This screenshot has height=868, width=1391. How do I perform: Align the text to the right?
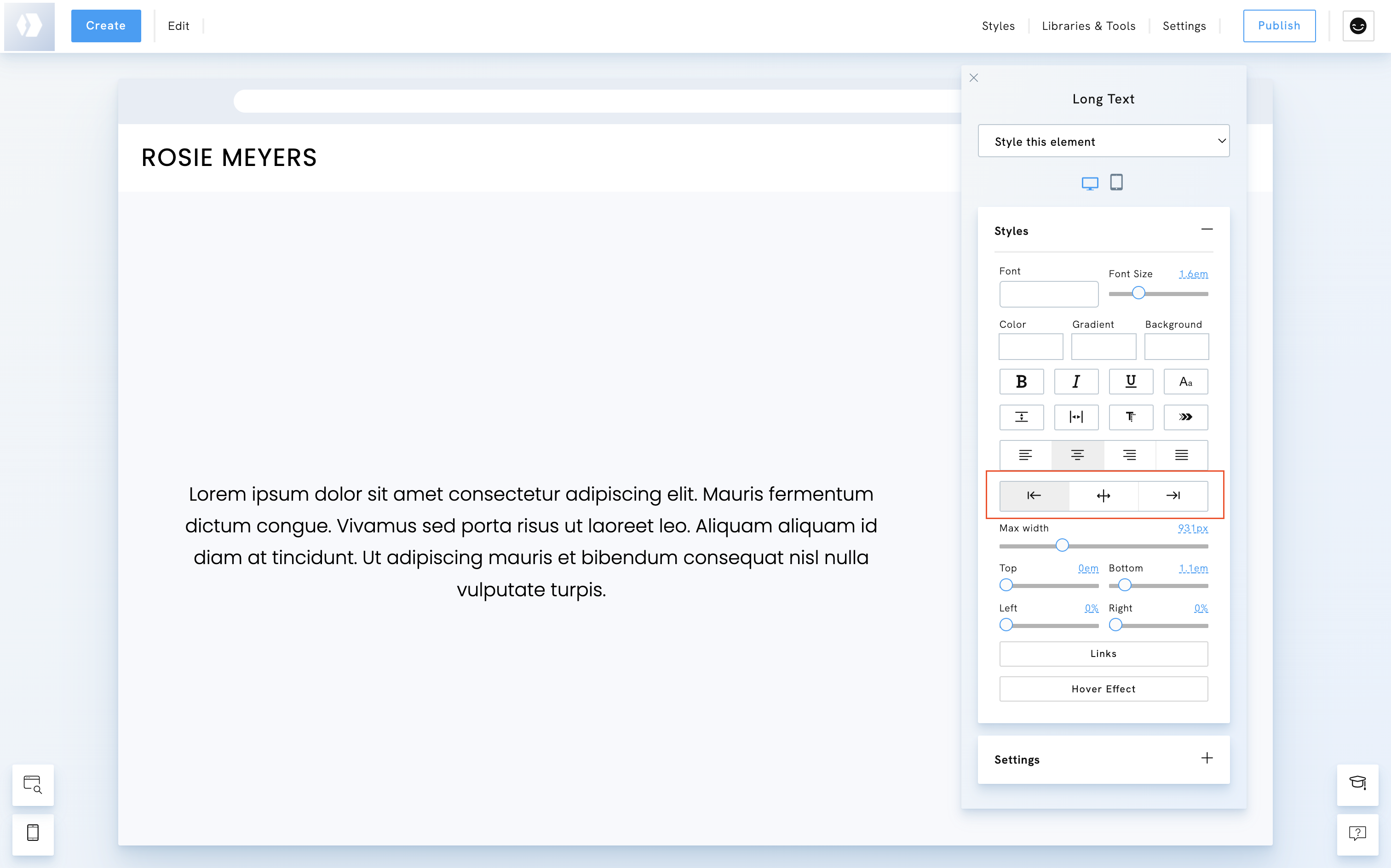point(1129,455)
